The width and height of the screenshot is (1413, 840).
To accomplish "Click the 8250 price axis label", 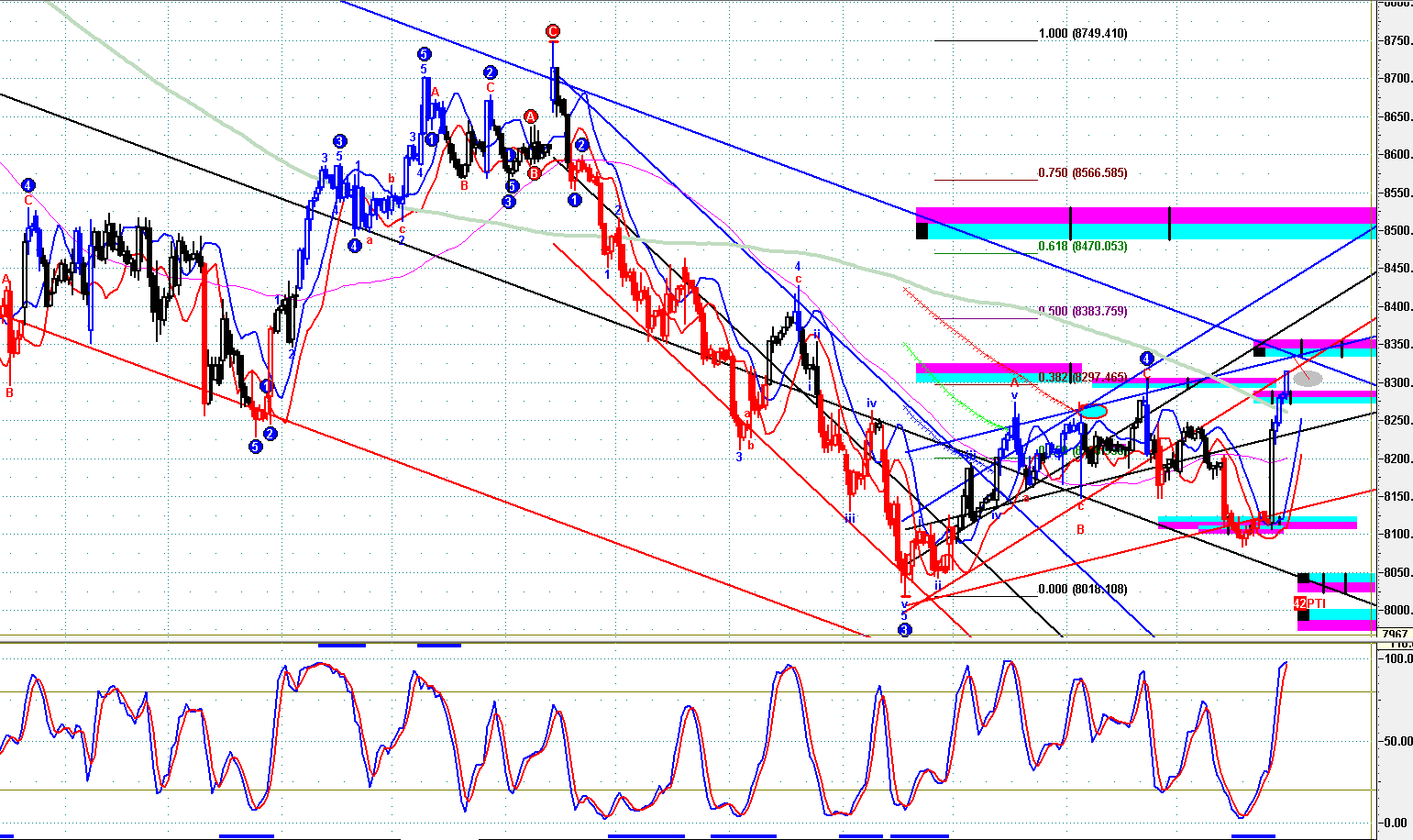I will (x=1398, y=421).
